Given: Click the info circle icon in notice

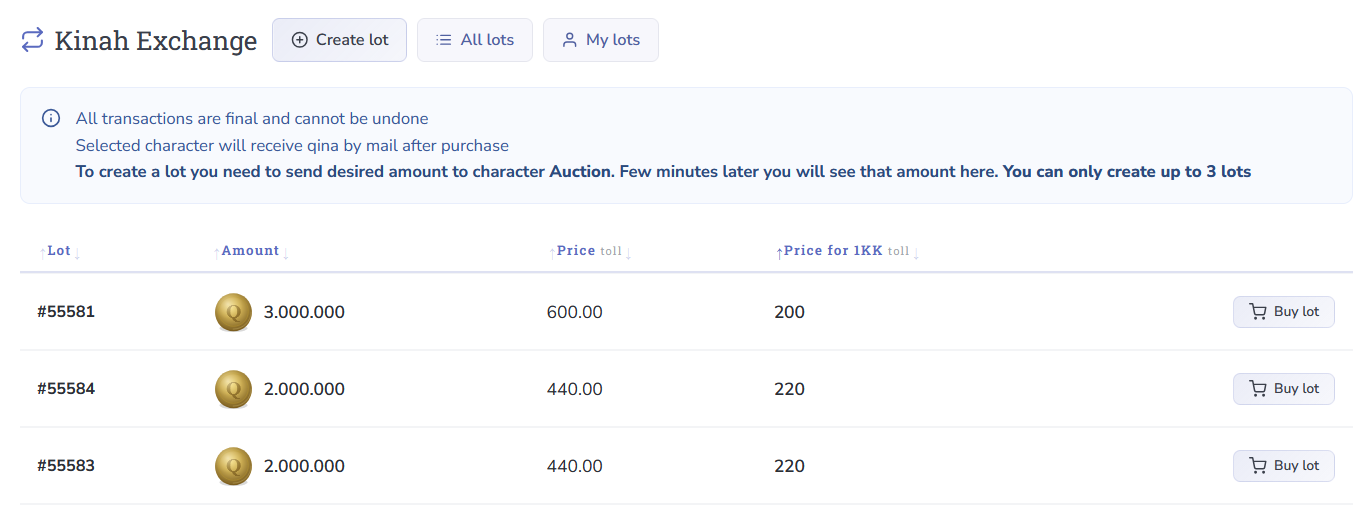Looking at the screenshot, I should click(51, 119).
